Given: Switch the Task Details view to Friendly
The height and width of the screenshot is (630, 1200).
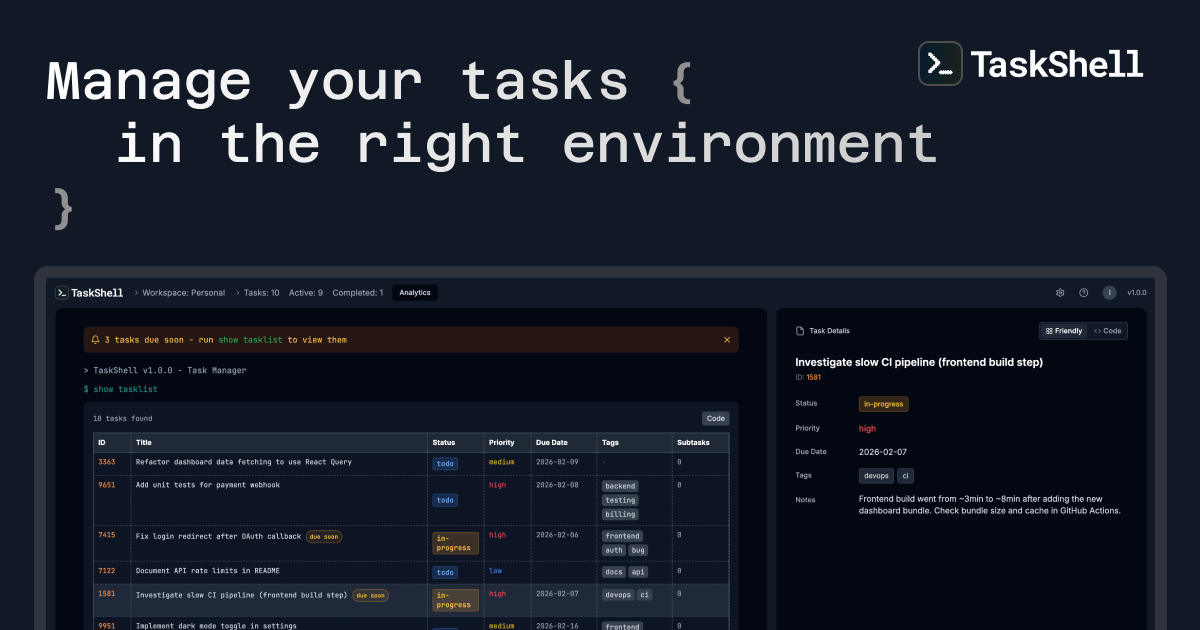Looking at the screenshot, I should (1064, 330).
